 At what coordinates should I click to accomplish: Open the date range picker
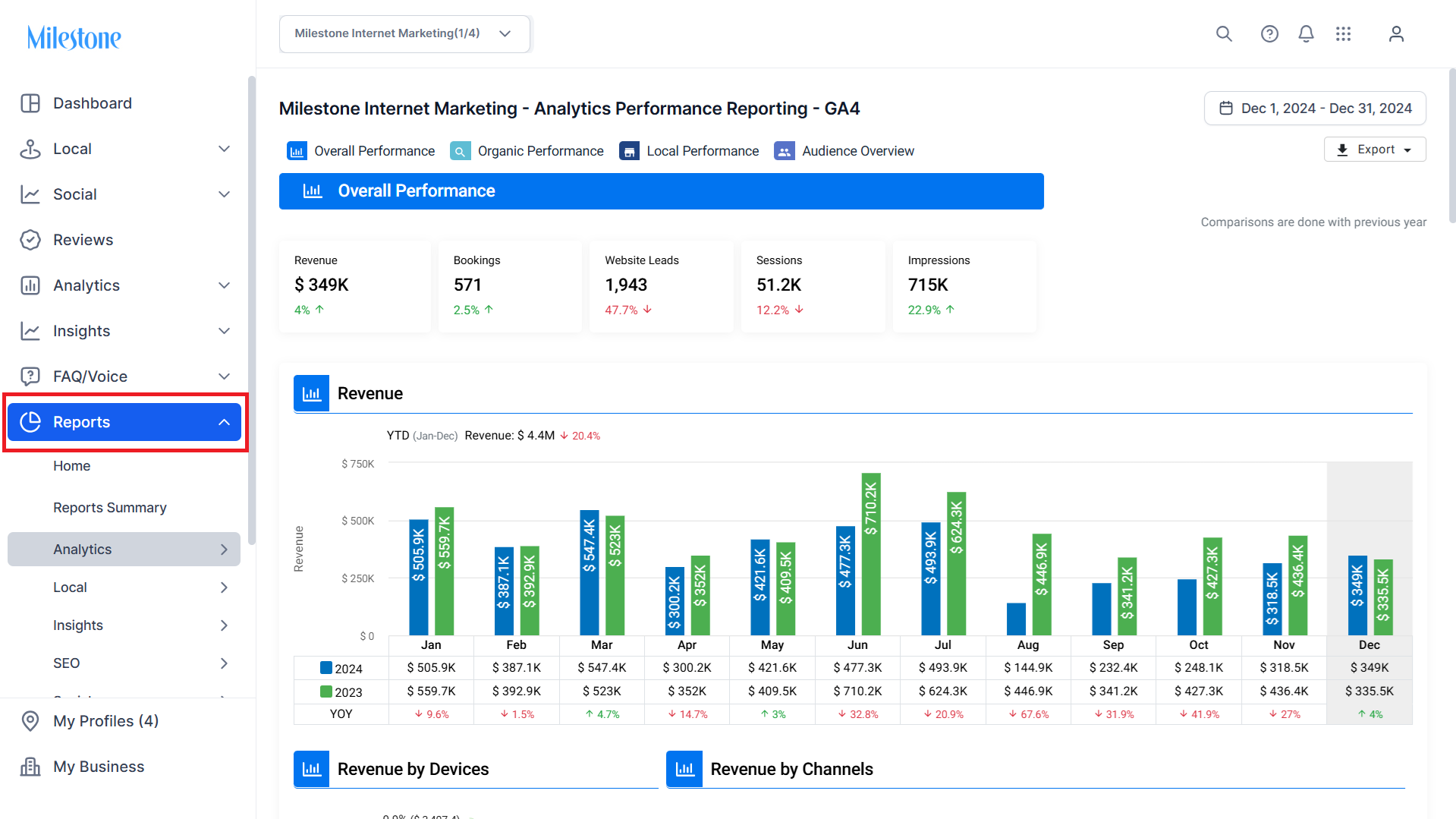(1315, 109)
